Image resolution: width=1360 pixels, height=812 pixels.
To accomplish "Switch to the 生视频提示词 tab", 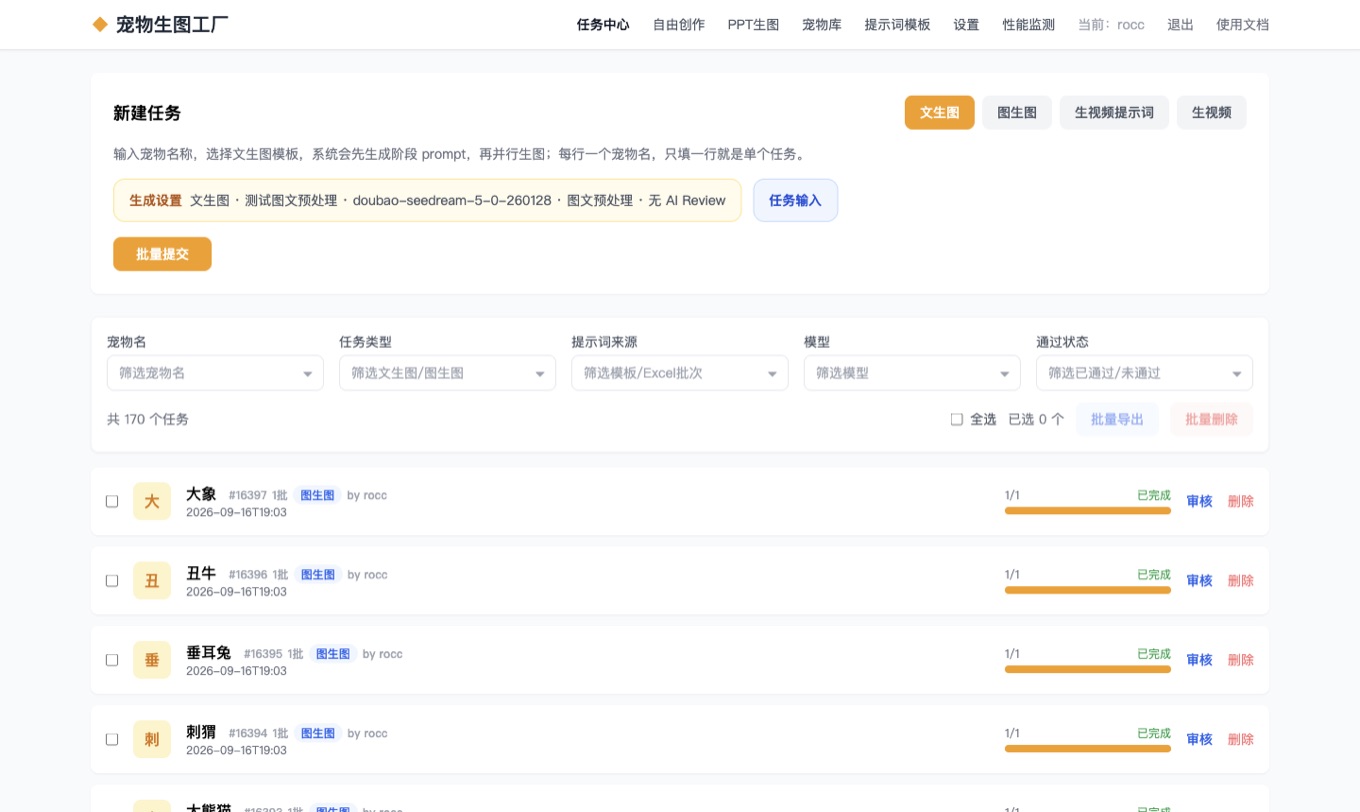I will (1114, 113).
